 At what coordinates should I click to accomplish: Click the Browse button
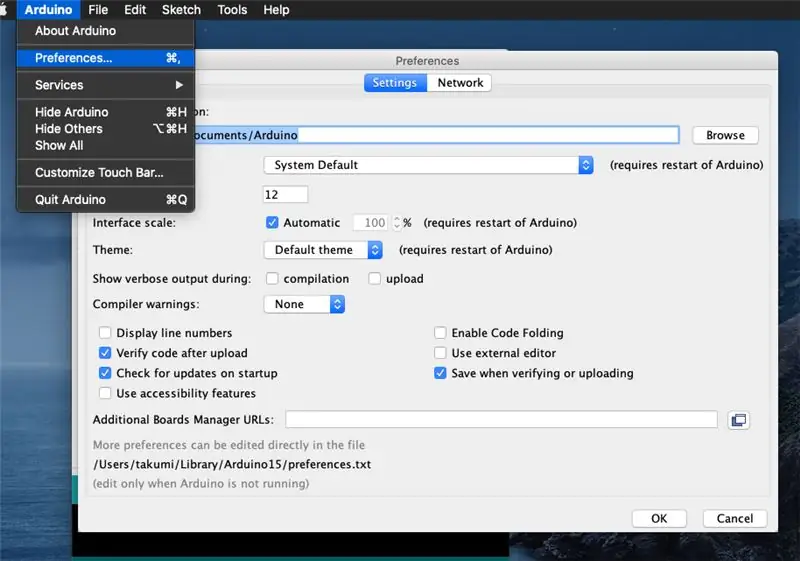click(725, 135)
